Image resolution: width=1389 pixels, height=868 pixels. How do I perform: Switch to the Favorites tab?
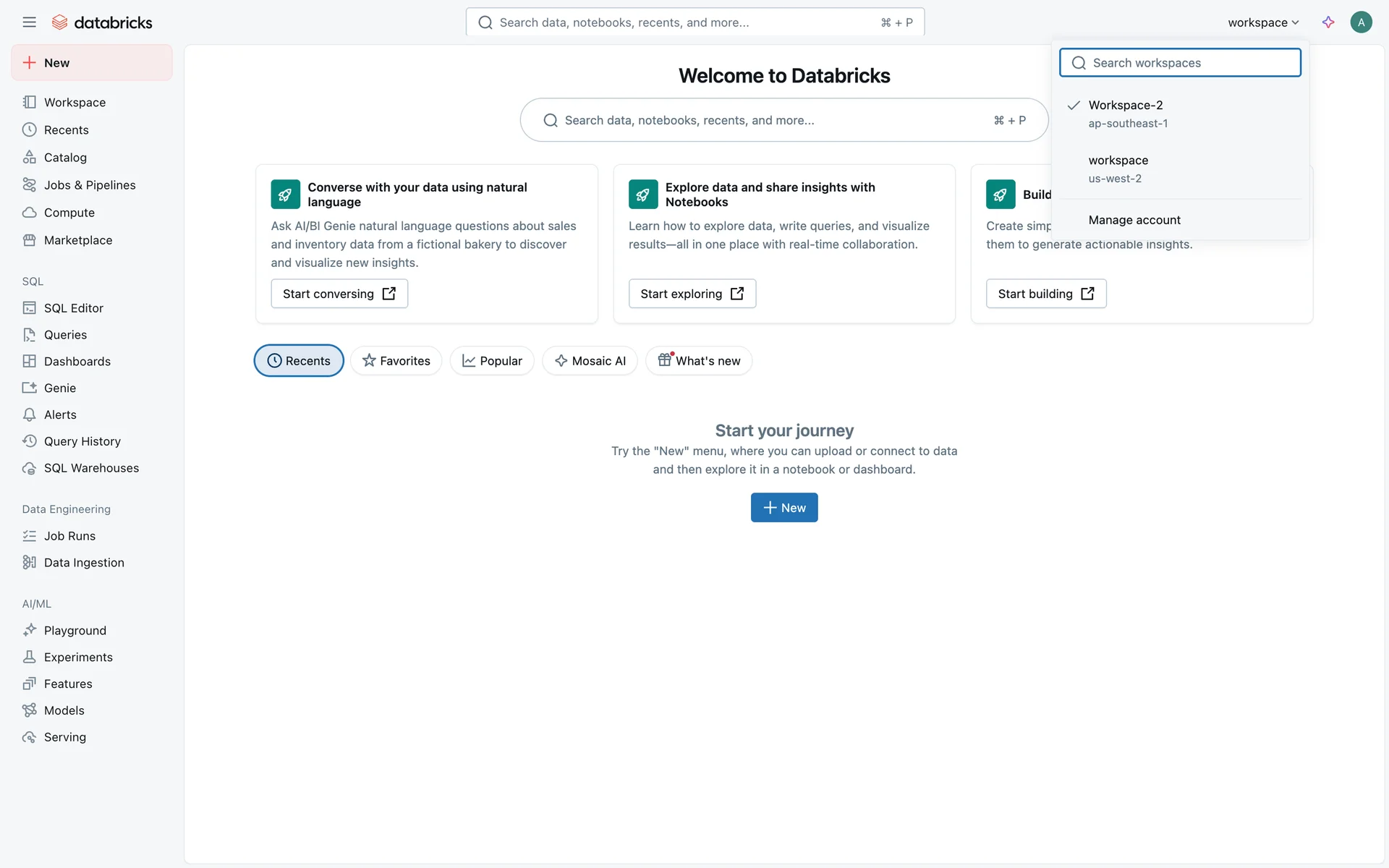pyautogui.click(x=396, y=361)
